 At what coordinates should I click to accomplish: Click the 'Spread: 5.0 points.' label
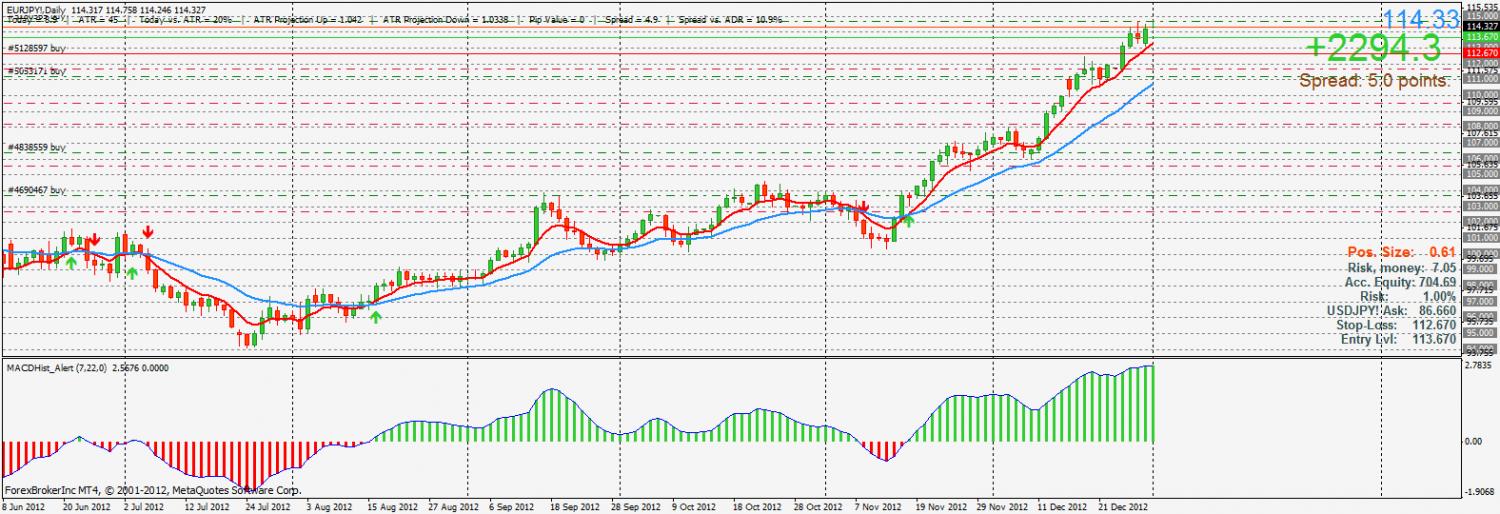[x=1374, y=80]
